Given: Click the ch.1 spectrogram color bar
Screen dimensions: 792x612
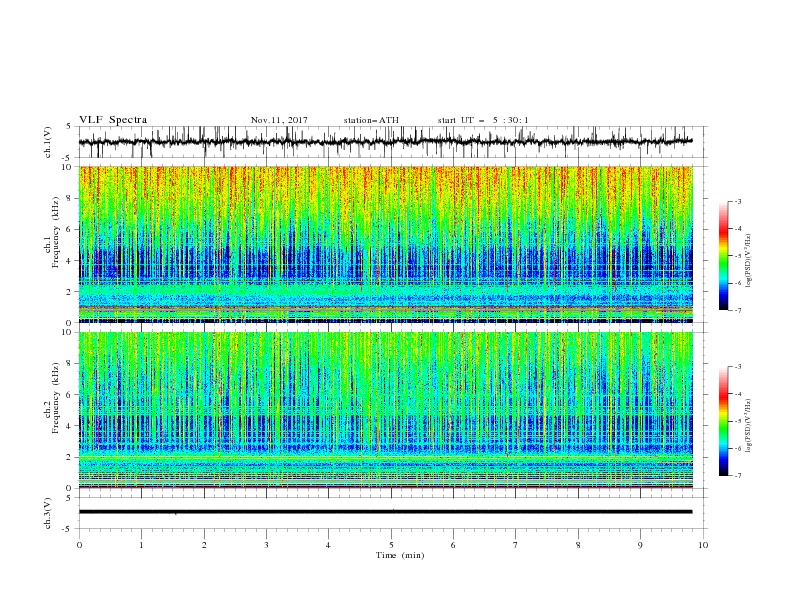Looking at the screenshot, I should pos(723,256).
